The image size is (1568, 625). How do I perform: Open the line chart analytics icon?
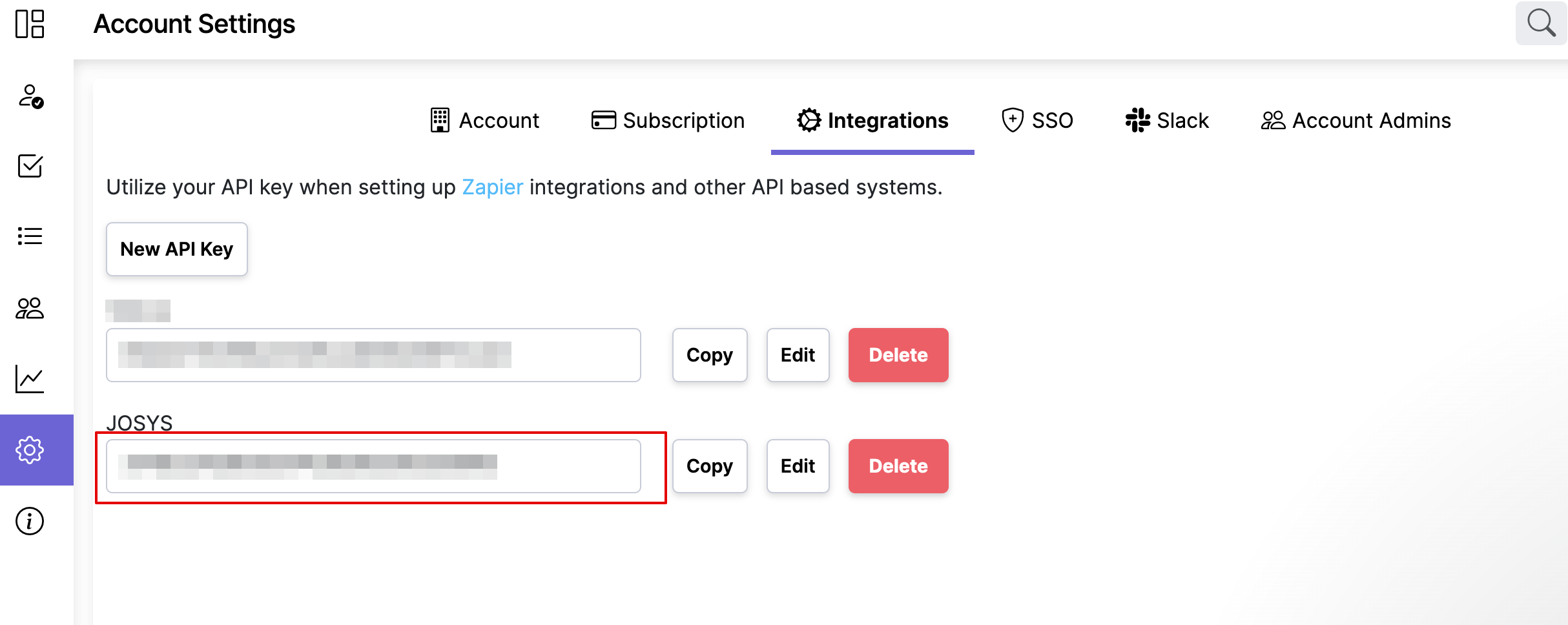click(x=30, y=379)
